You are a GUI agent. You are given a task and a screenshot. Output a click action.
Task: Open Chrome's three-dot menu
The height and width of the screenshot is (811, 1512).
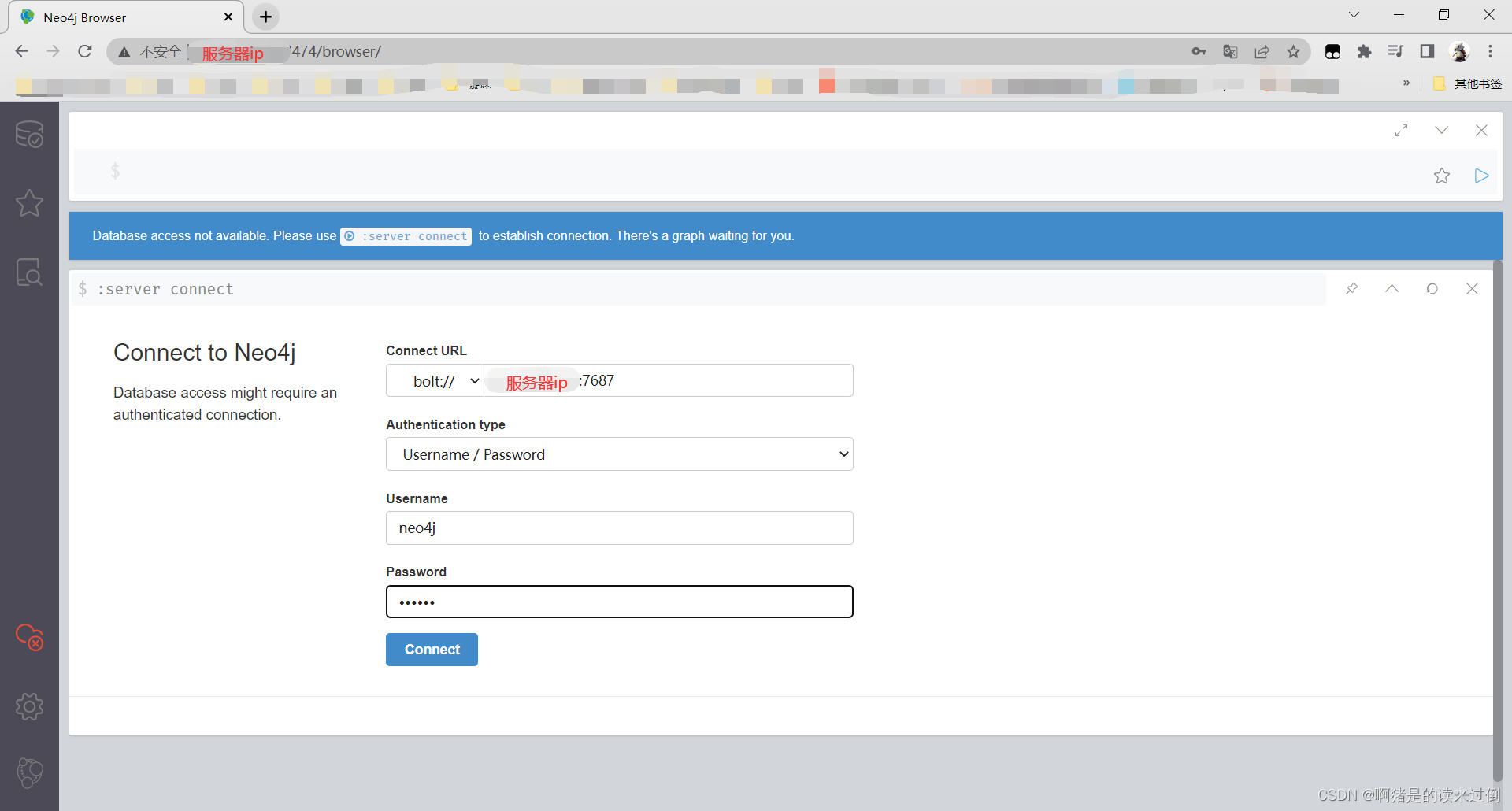click(x=1491, y=51)
